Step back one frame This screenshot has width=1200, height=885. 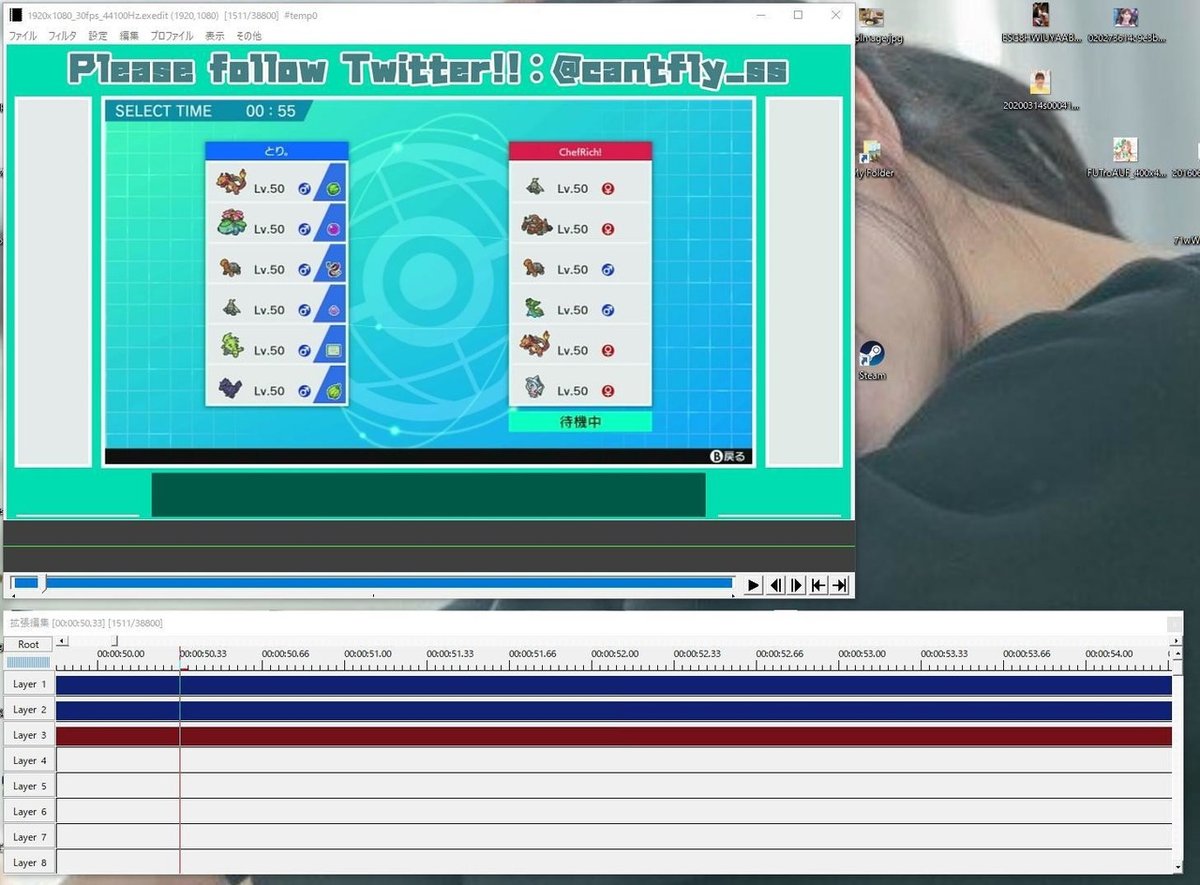click(776, 585)
